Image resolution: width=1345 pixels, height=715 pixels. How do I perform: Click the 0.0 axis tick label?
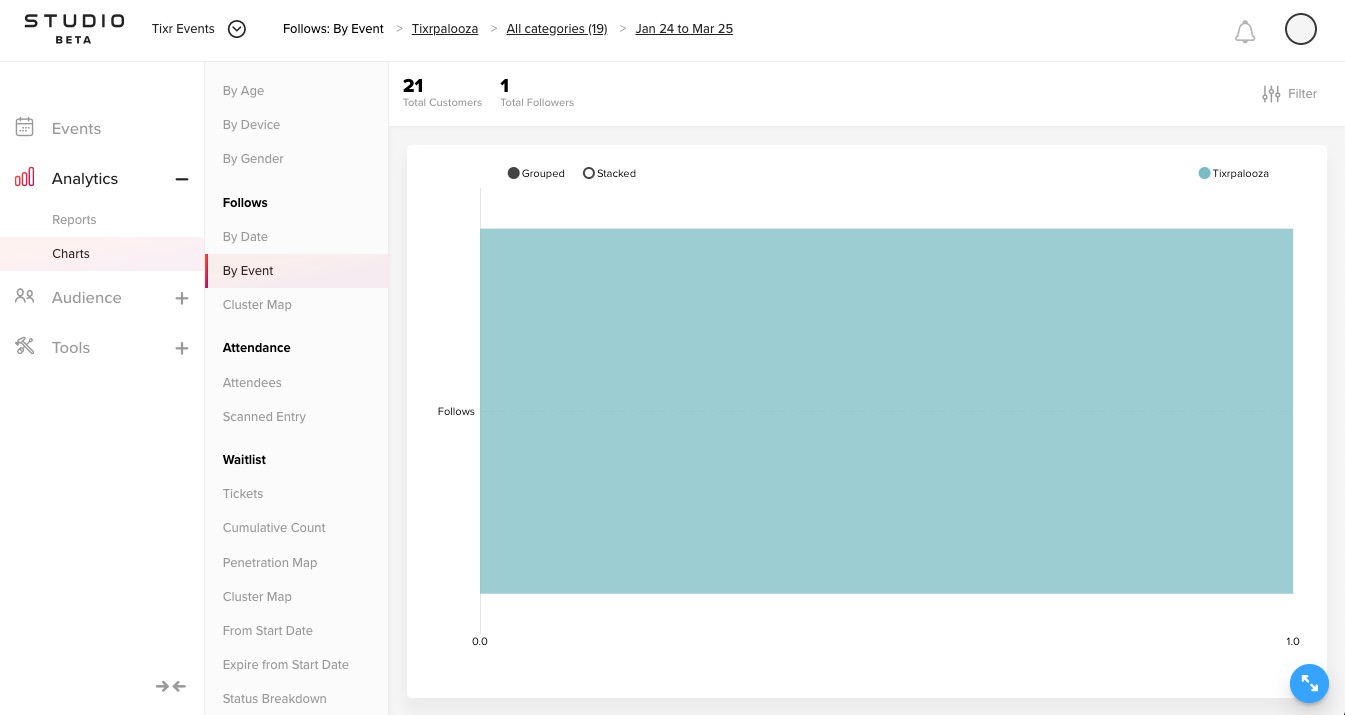click(x=480, y=642)
